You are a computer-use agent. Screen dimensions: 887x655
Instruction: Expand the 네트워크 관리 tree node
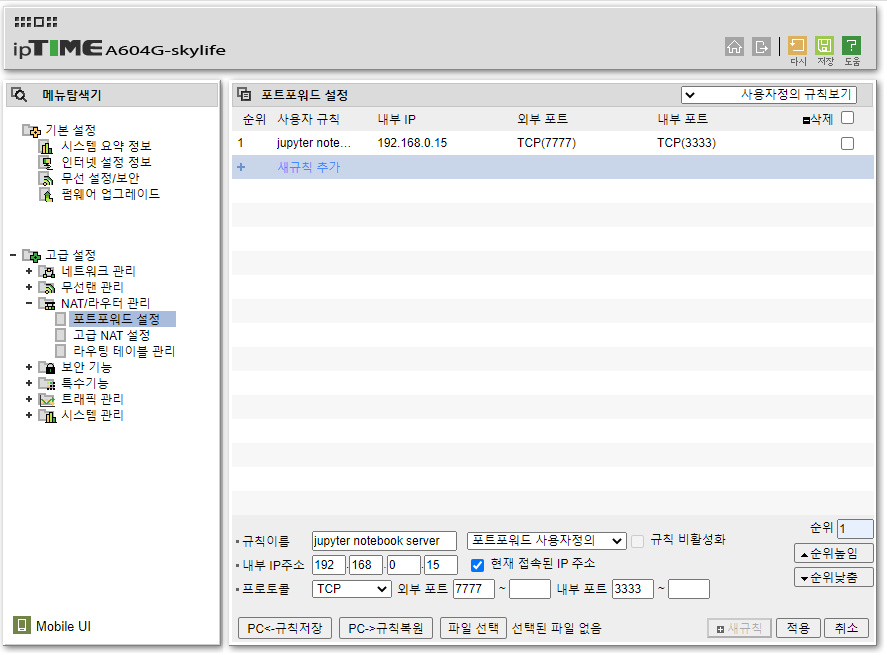29,272
